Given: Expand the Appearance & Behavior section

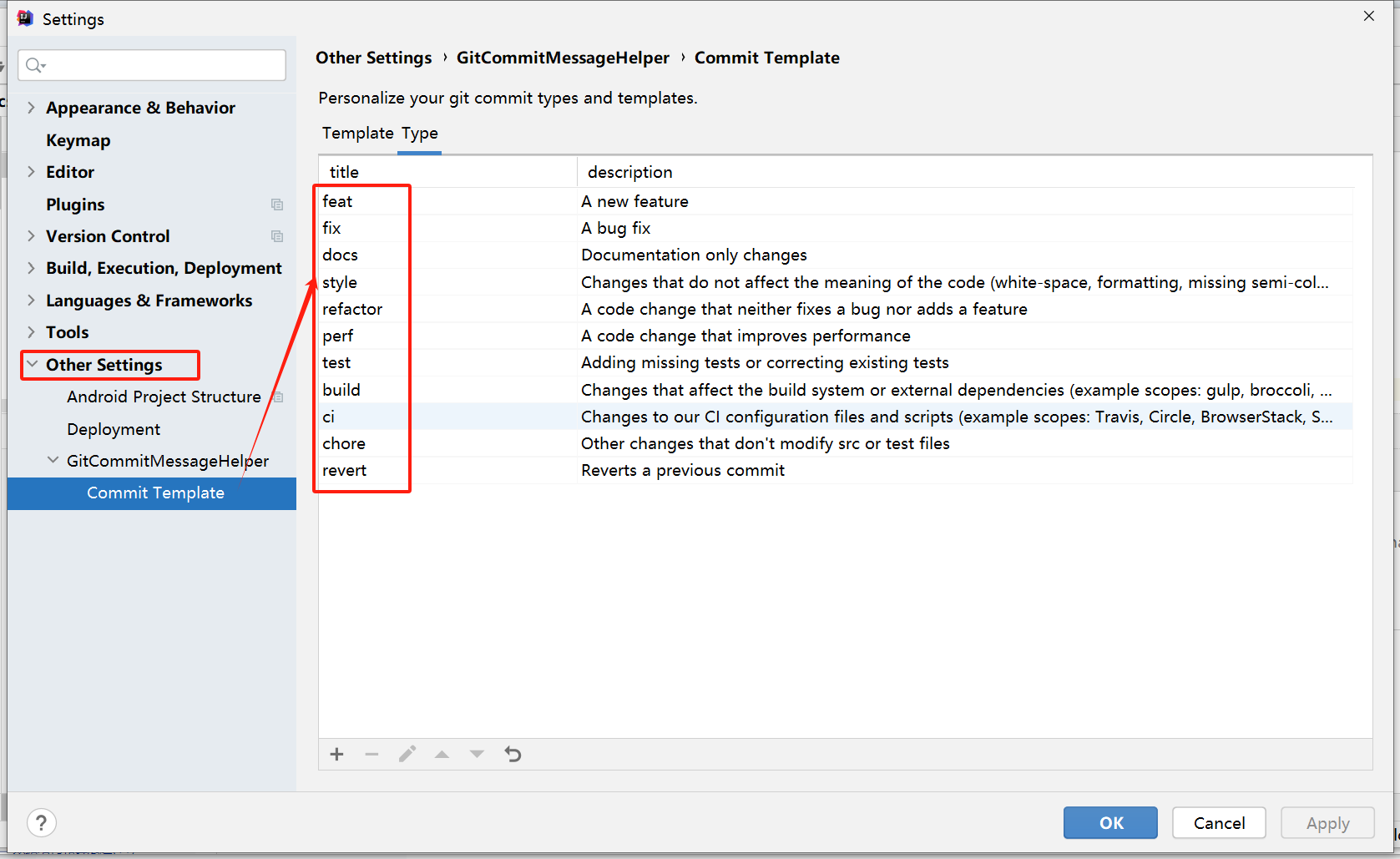Looking at the screenshot, I should coord(31,107).
